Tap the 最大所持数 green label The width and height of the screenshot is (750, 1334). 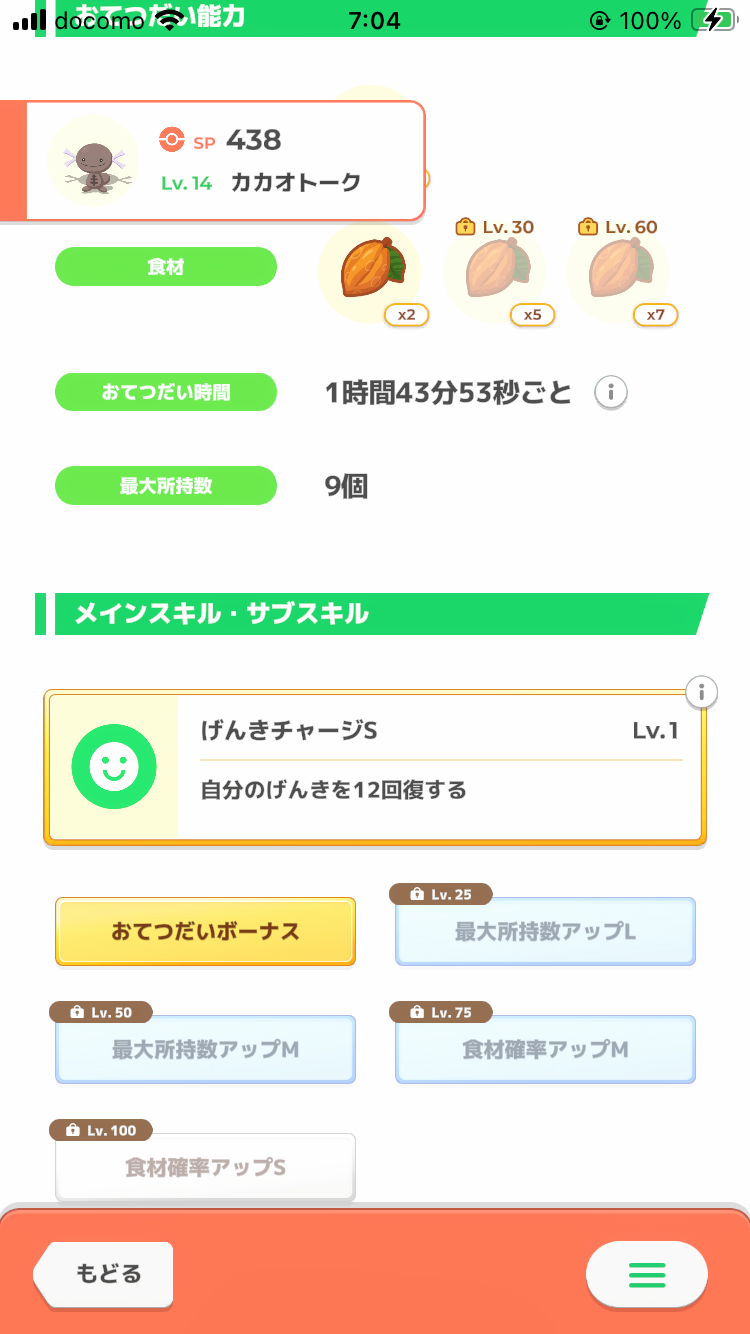click(165, 486)
